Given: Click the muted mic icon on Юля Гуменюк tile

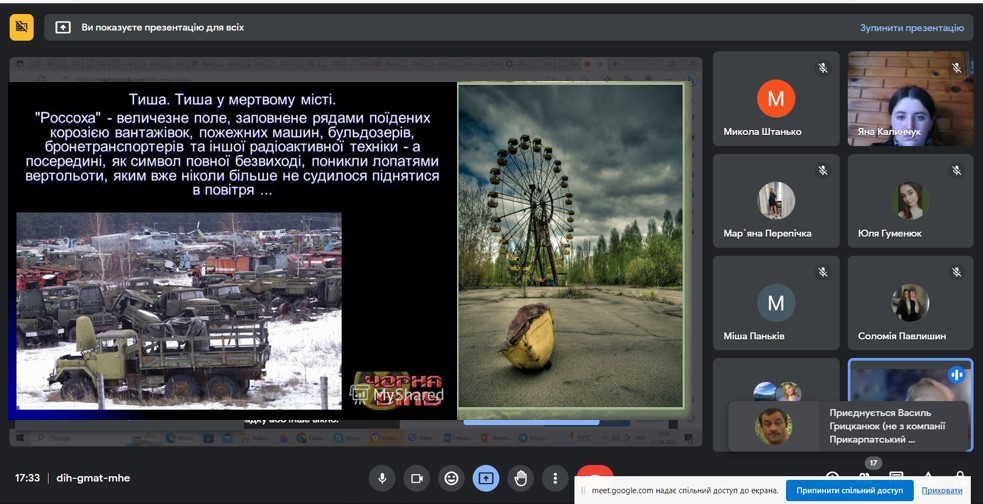Looking at the screenshot, I should coord(956,170).
